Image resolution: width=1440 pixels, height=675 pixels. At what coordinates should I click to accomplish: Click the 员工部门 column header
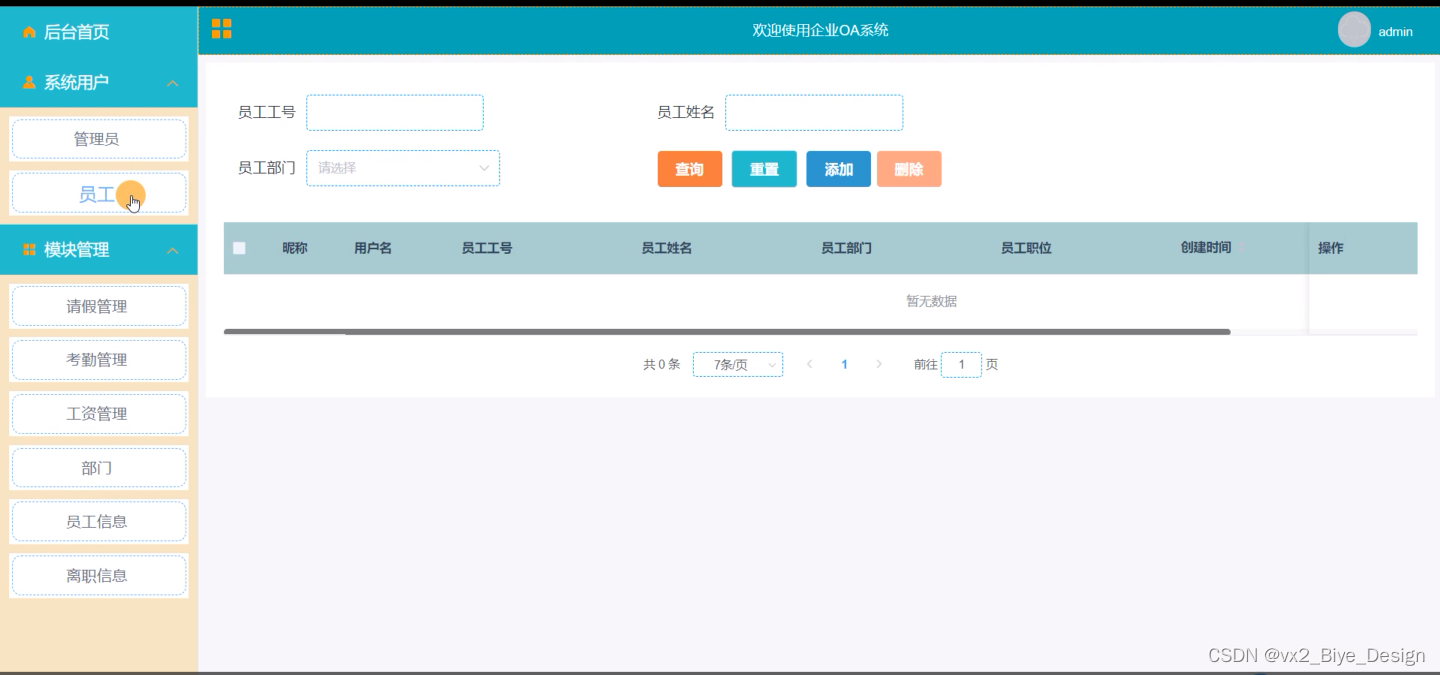tap(847, 248)
